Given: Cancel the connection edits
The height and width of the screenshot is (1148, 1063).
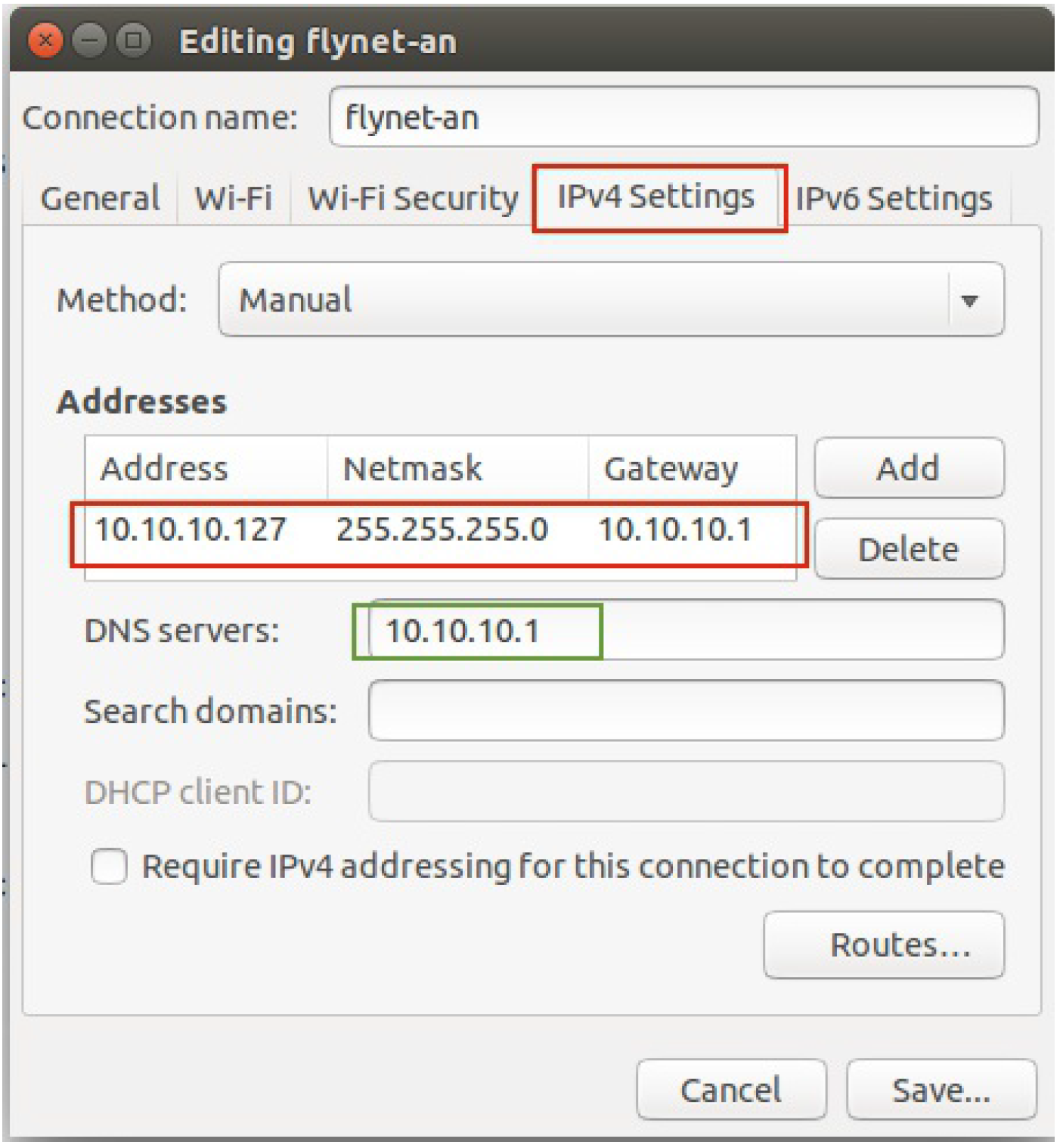Looking at the screenshot, I should click(731, 1090).
